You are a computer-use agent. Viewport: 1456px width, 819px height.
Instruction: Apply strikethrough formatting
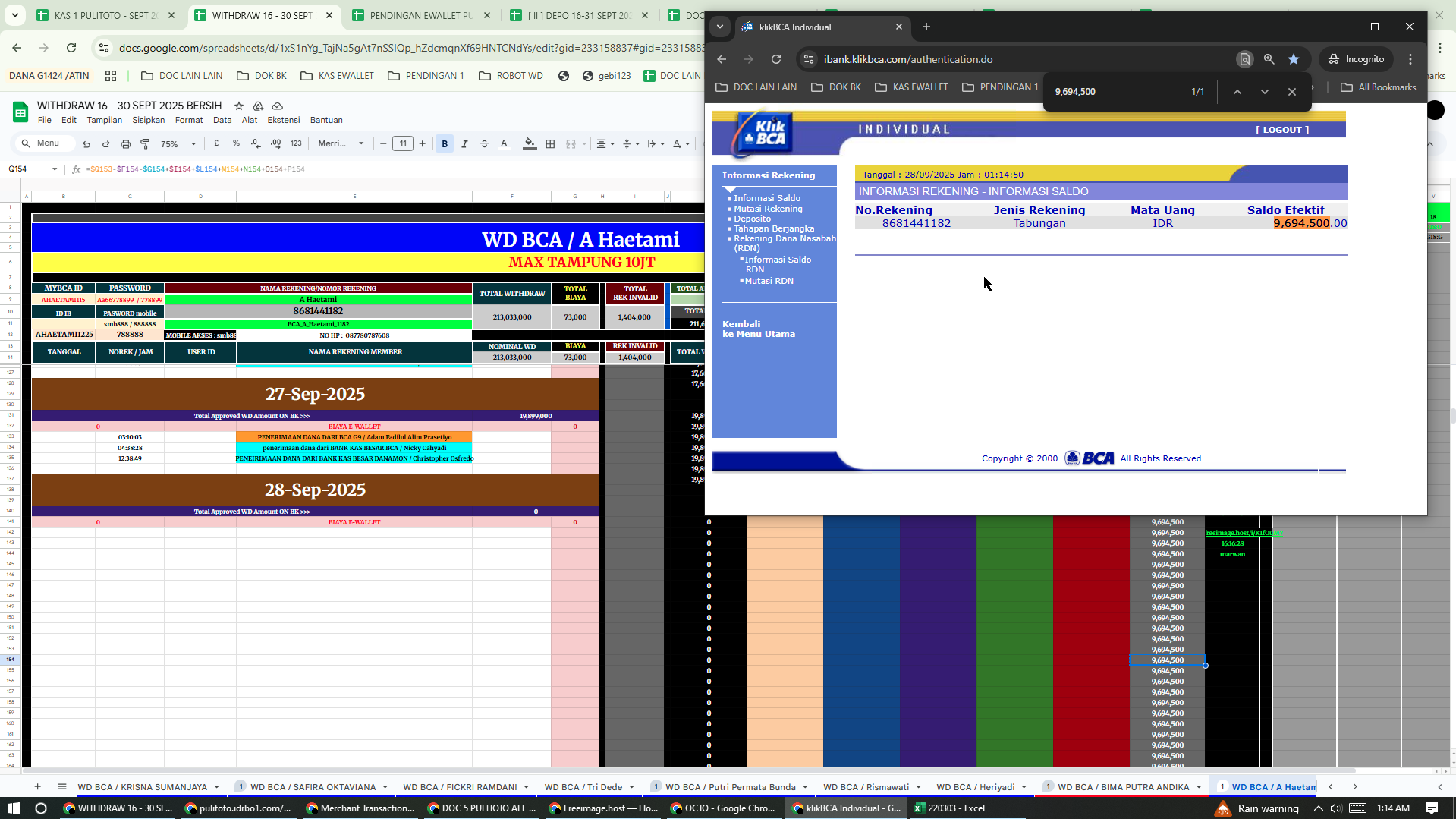click(484, 143)
